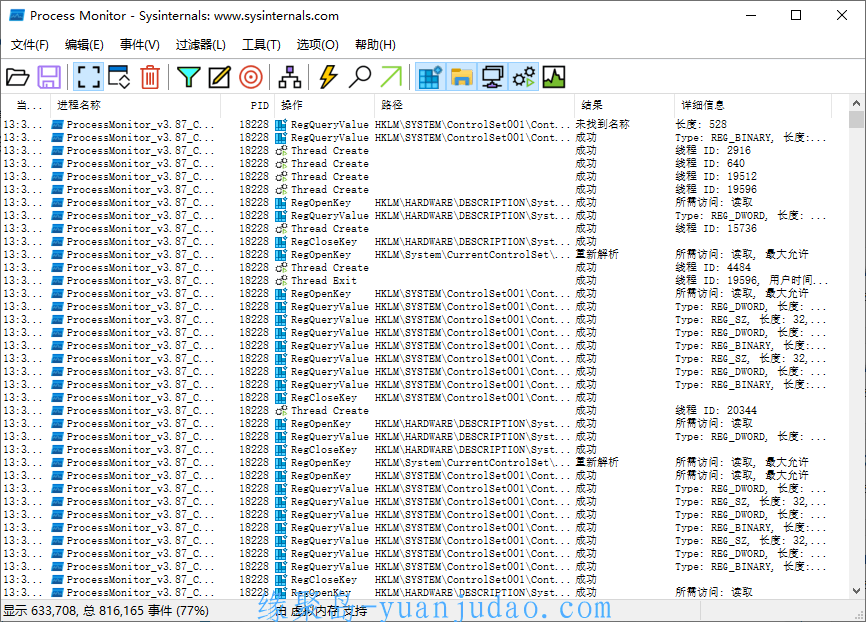Show the process tree icon
The width and height of the screenshot is (866, 622).
pyautogui.click(x=289, y=77)
